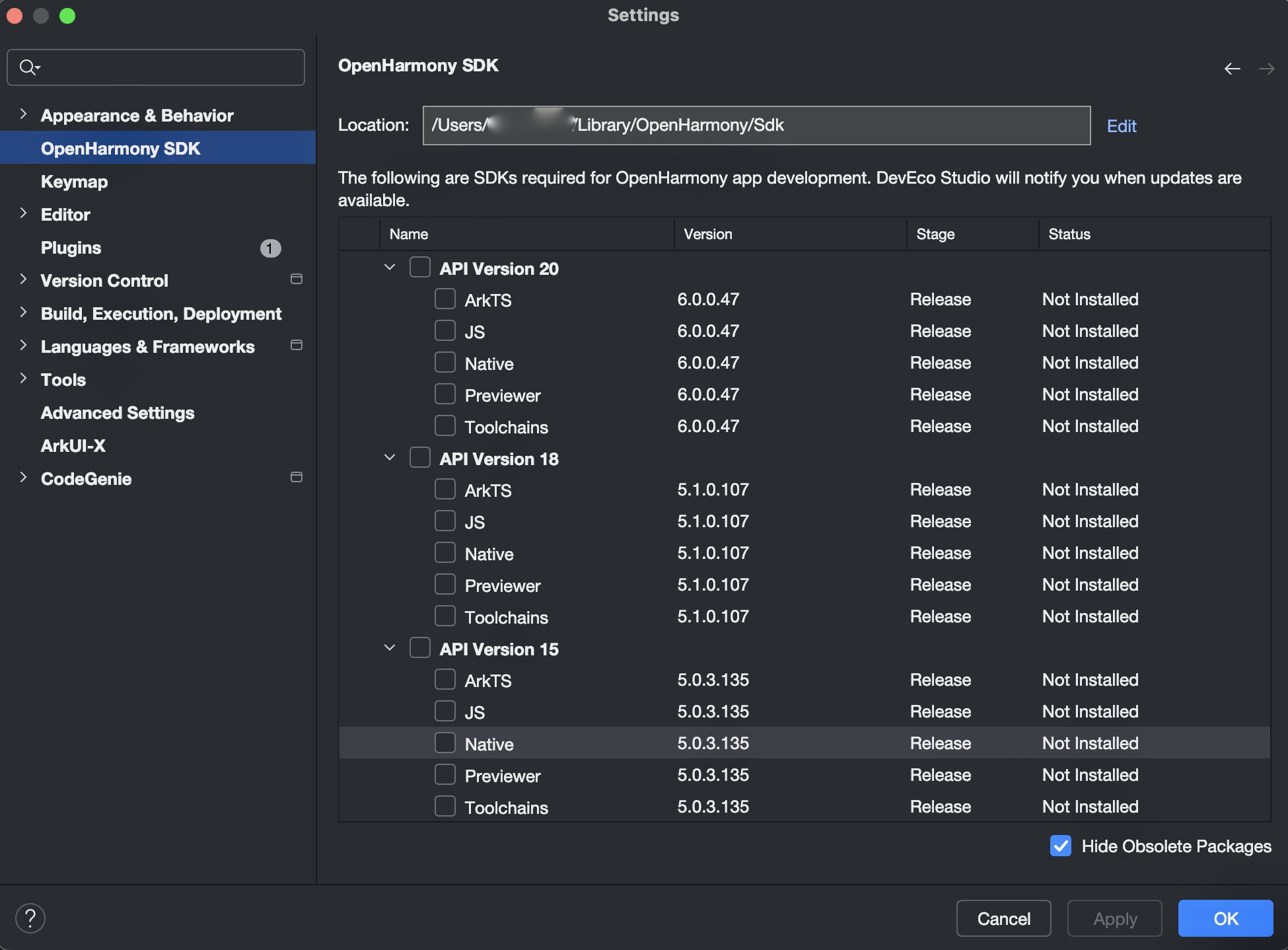
Task: Click the back navigation arrow
Action: pyautogui.click(x=1232, y=69)
